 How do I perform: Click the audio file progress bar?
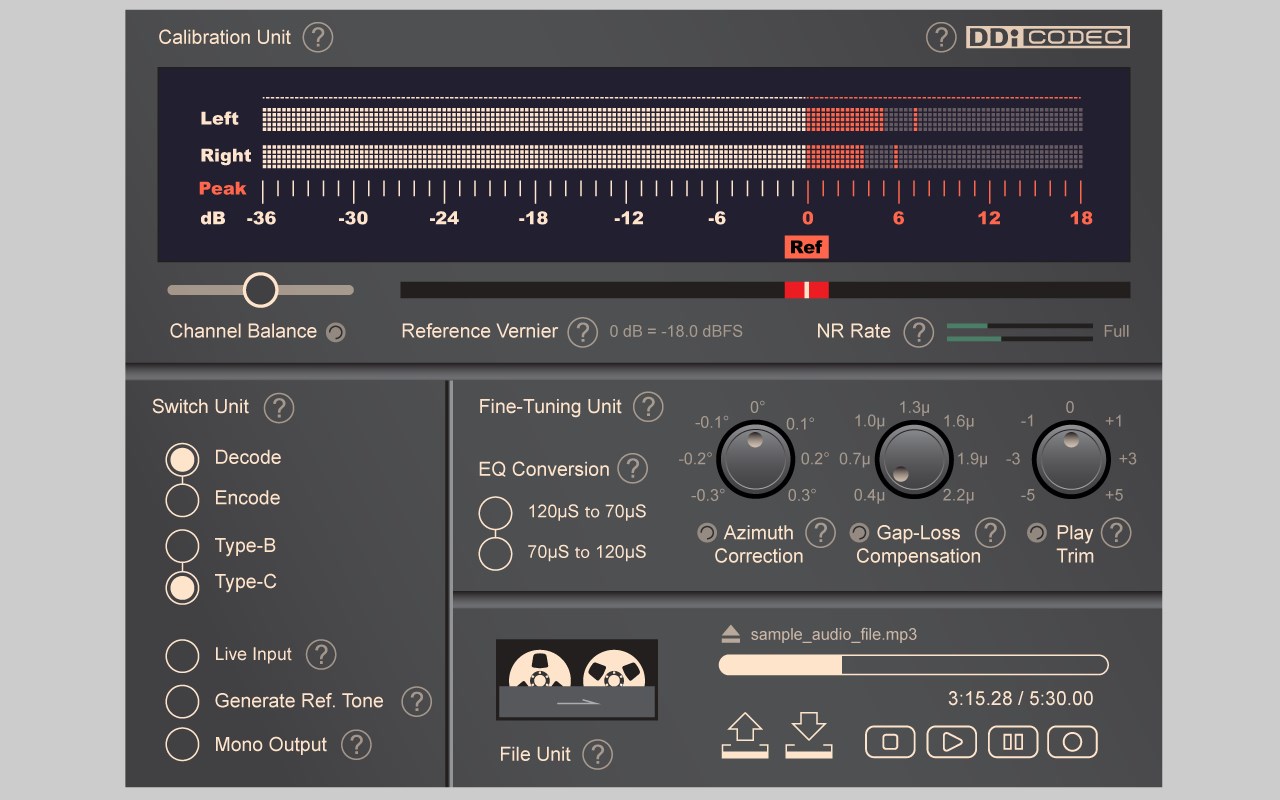point(913,665)
